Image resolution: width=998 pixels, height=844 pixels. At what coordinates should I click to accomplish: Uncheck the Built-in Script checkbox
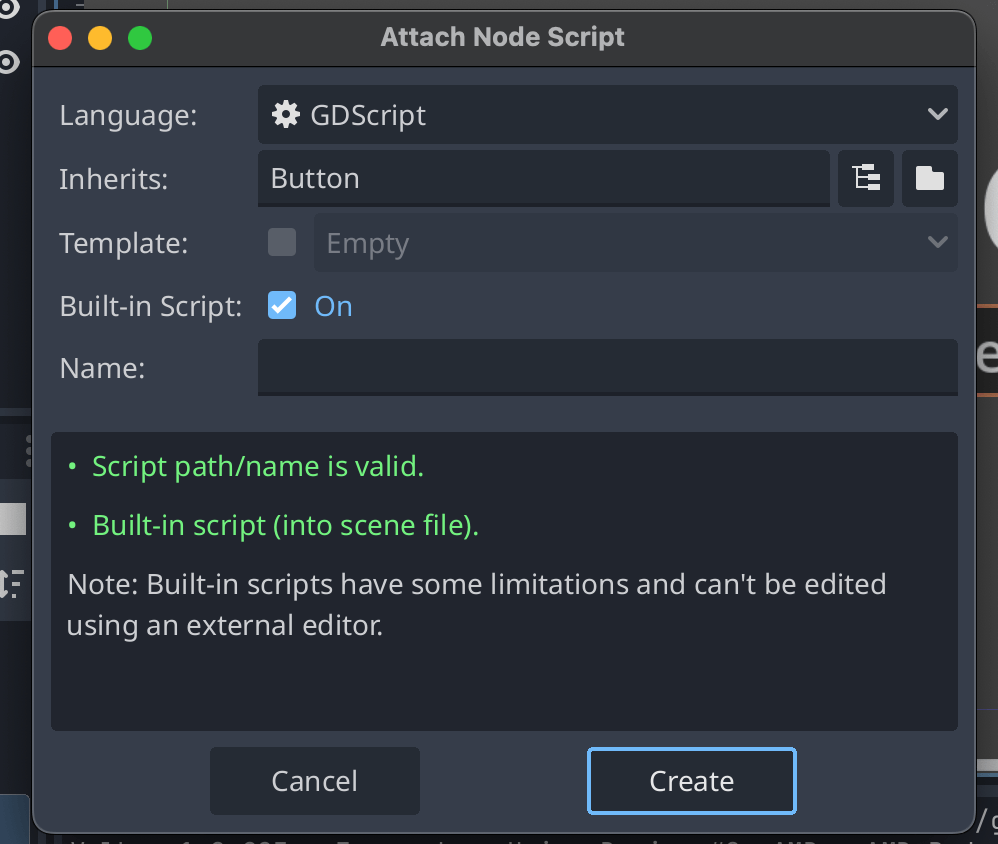click(281, 306)
